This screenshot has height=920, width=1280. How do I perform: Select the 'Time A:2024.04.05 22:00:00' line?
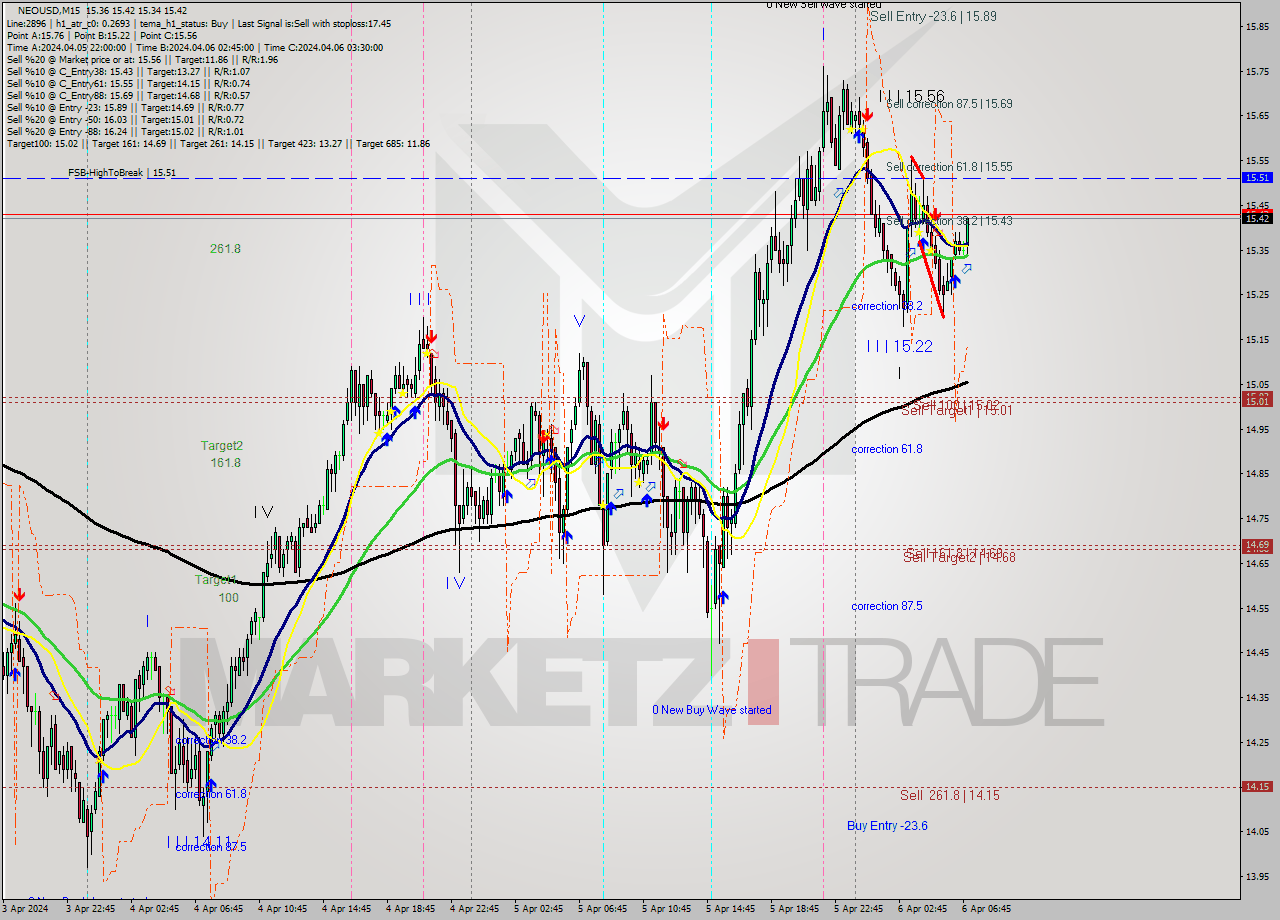pos(66,47)
